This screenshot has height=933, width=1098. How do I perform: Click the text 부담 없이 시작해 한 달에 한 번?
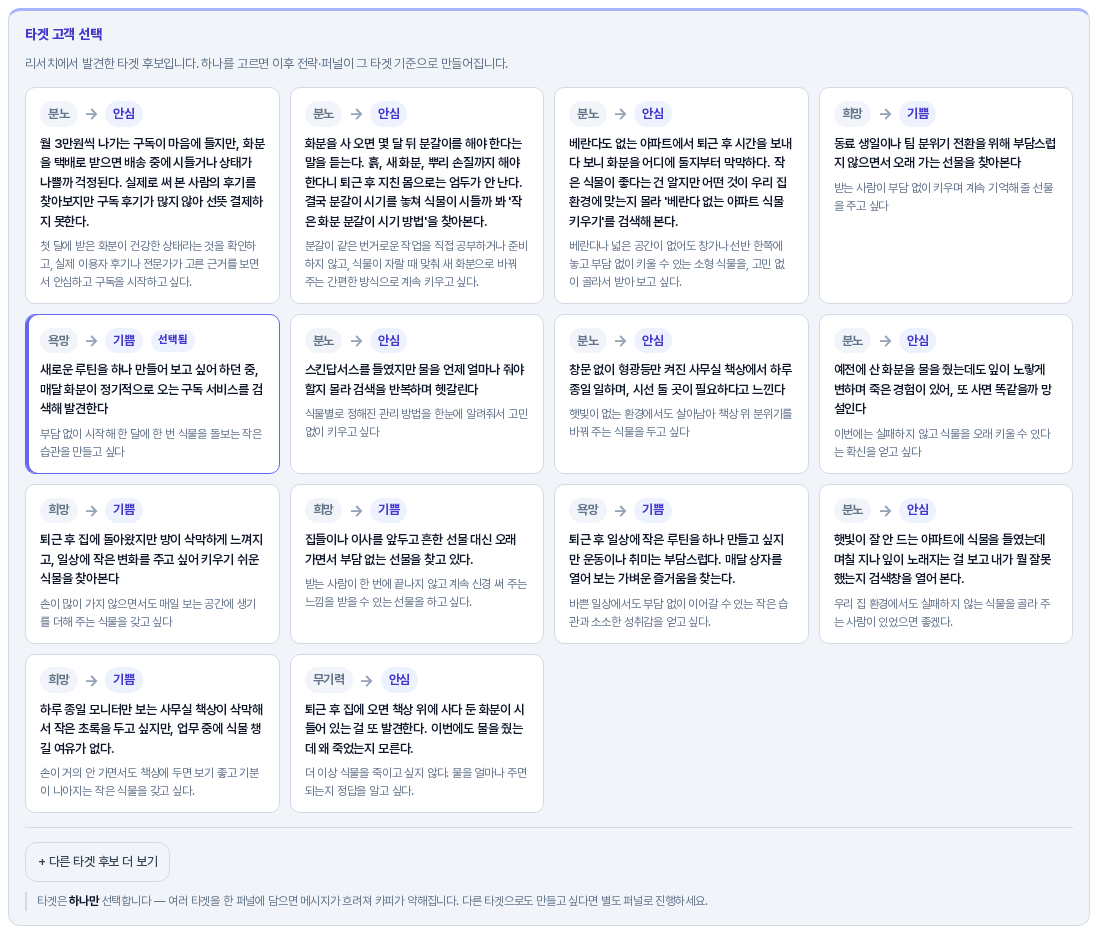[151, 443]
